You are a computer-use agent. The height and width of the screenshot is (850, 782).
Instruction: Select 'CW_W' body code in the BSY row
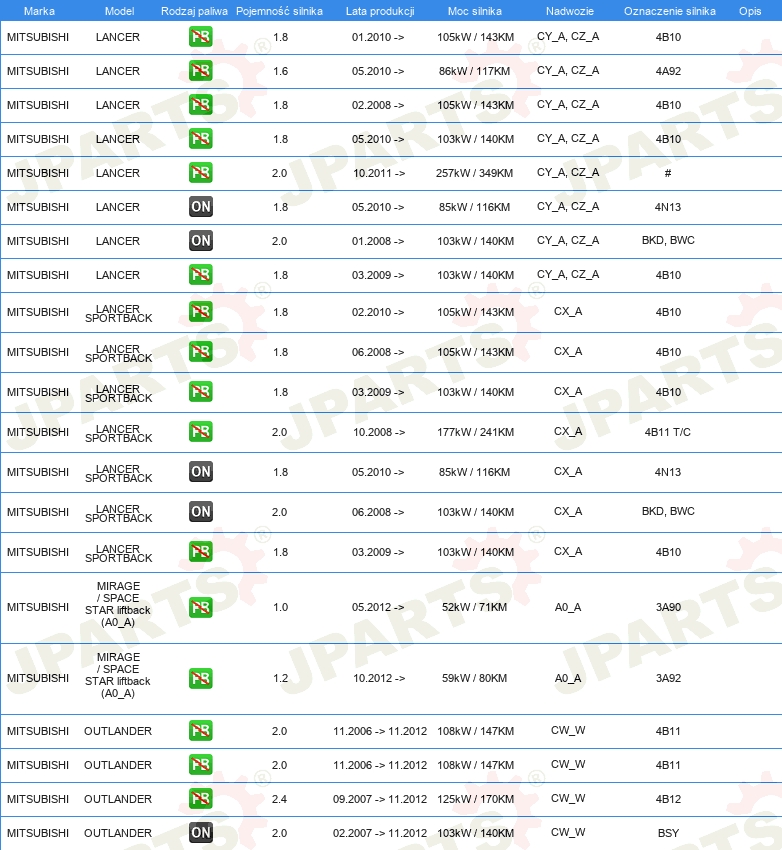coord(568,833)
